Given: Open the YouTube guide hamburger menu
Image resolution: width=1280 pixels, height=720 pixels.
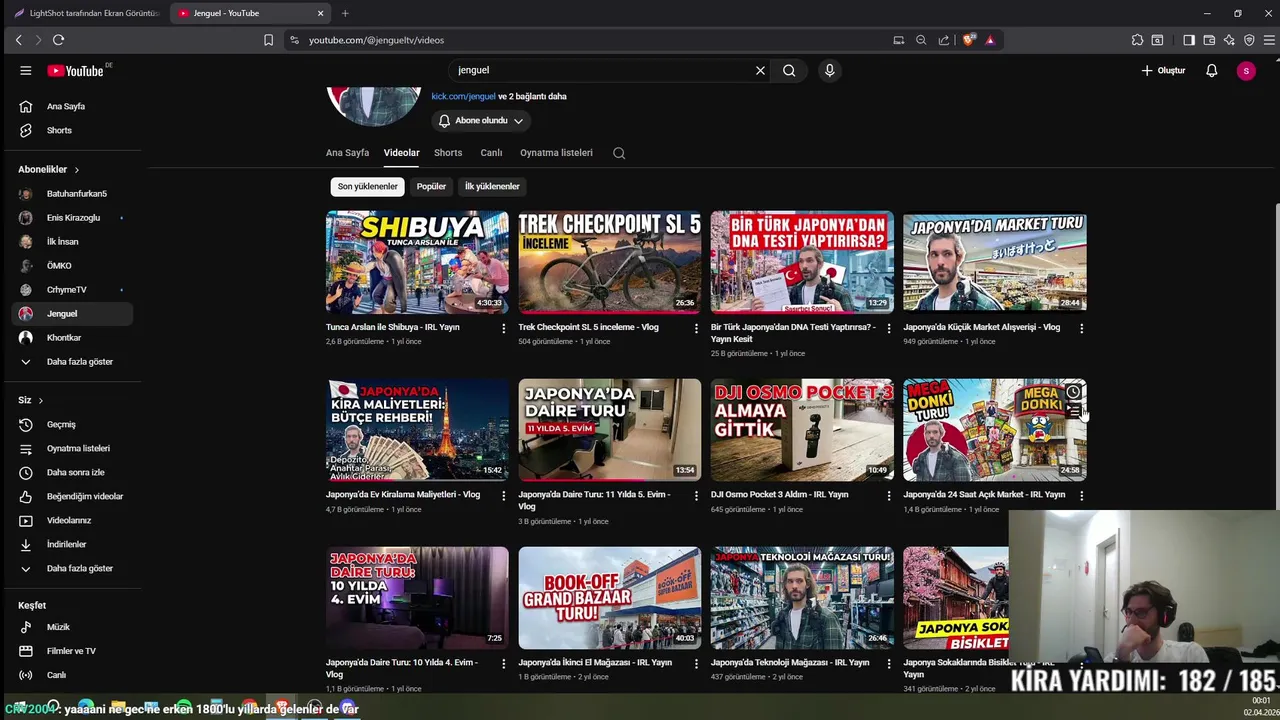Looking at the screenshot, I should pos(26,70).
